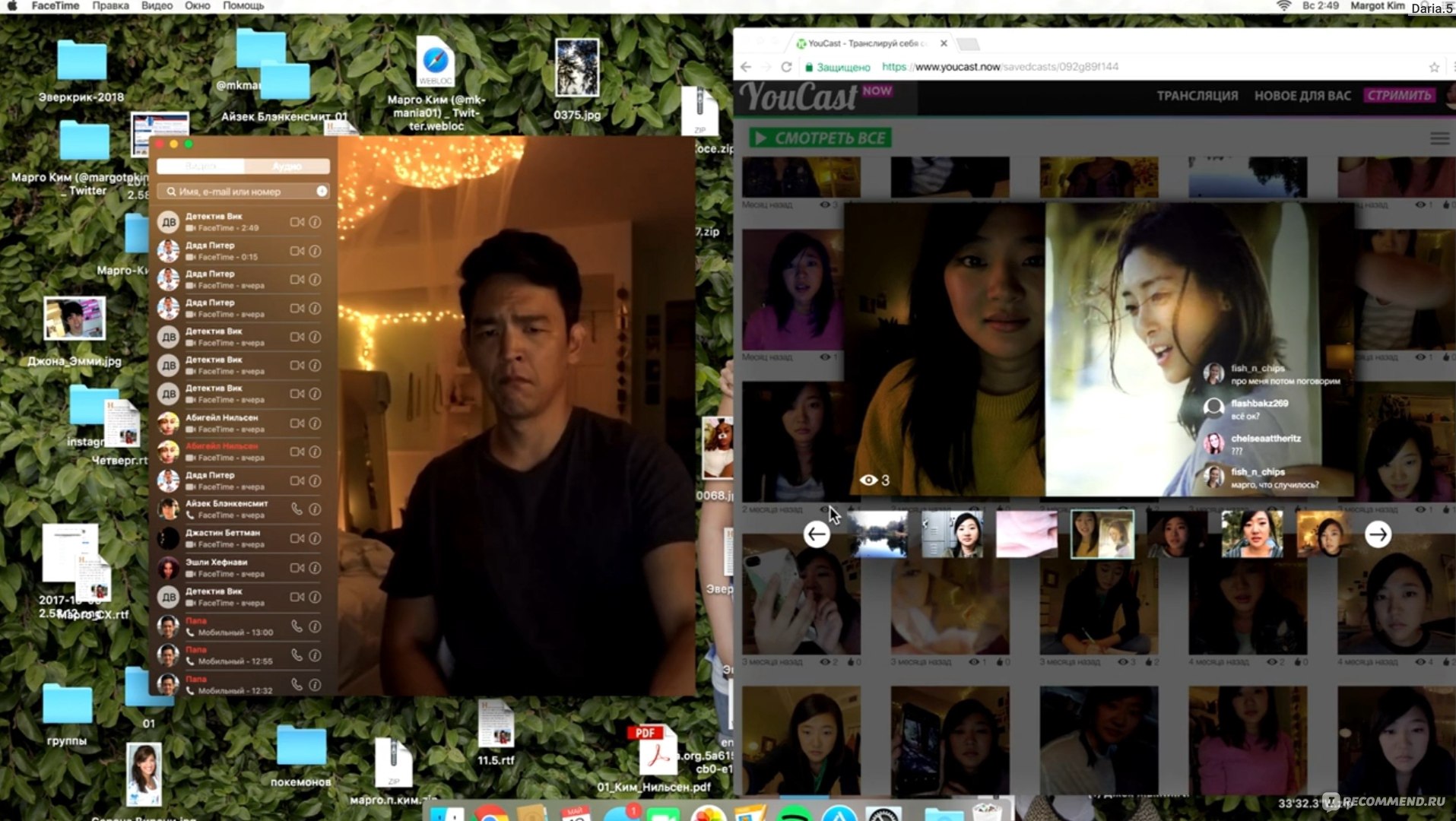Click the chelseattheritz comment
This screenshot has width=1456, height=821.
1253,444
